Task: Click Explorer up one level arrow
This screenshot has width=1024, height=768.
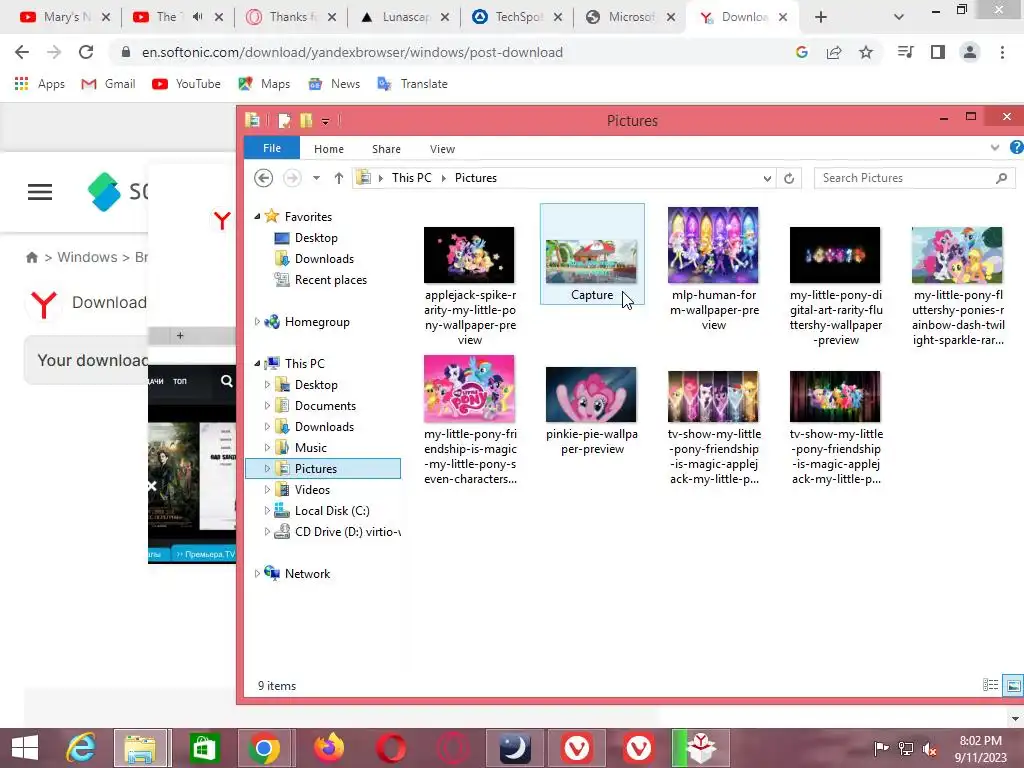Action: 338,178
